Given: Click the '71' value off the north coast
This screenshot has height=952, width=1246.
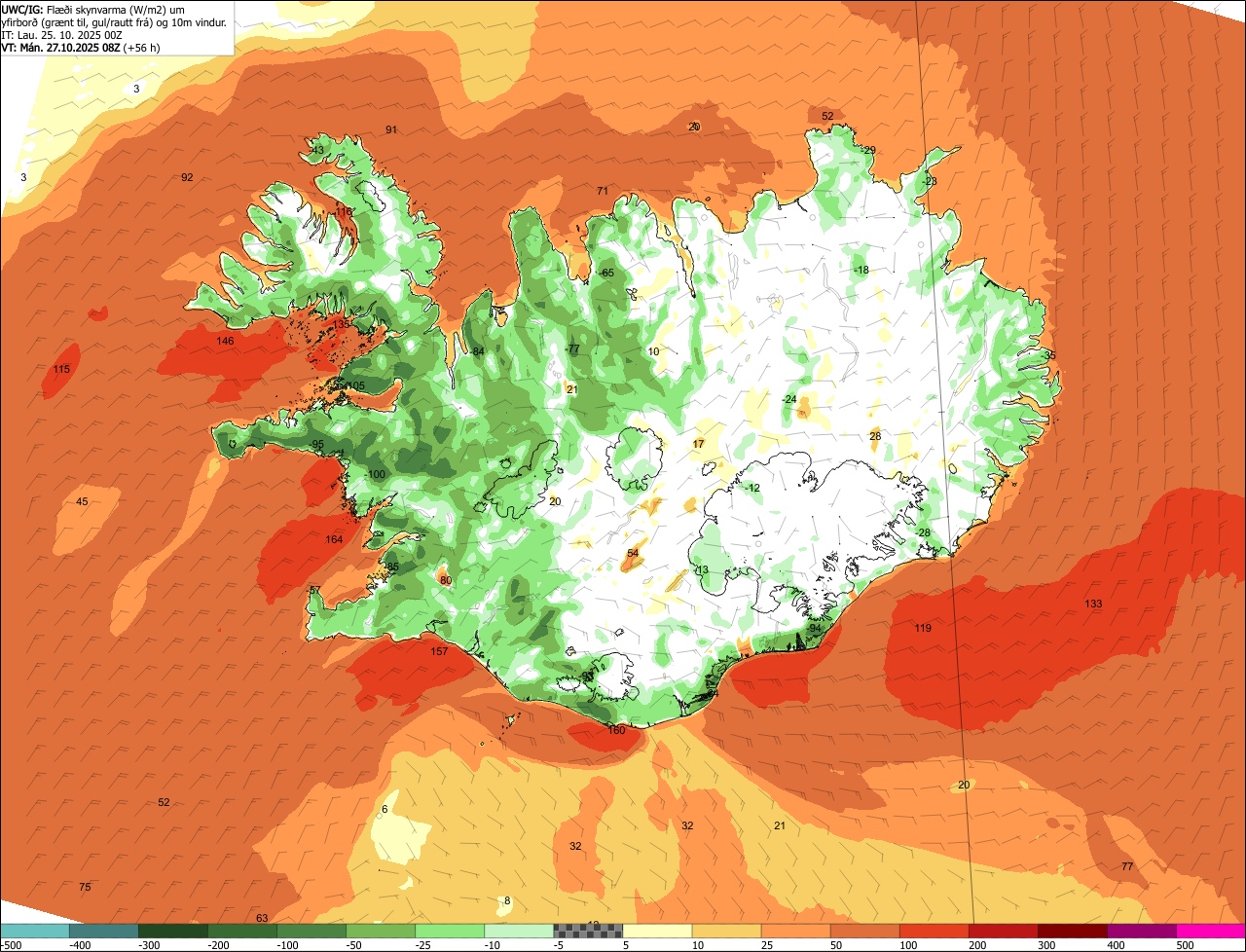Looking at the screenshot, I should pyautogui.click(x=603, y=191).
